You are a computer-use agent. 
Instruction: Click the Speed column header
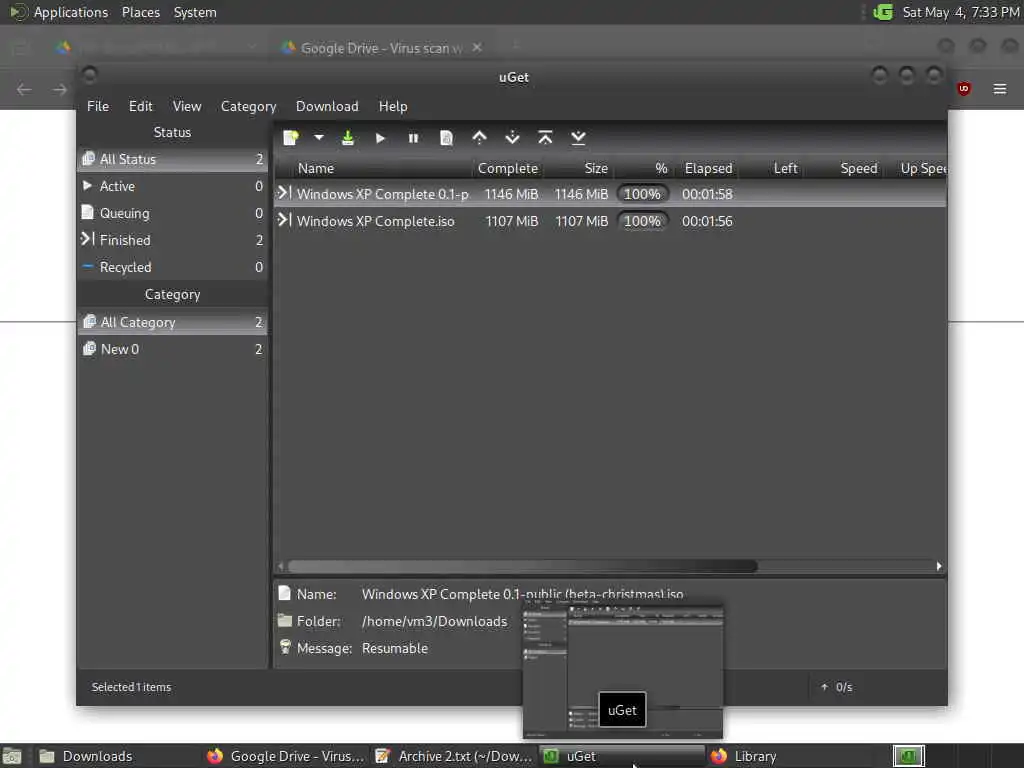[x=846, y=168]
